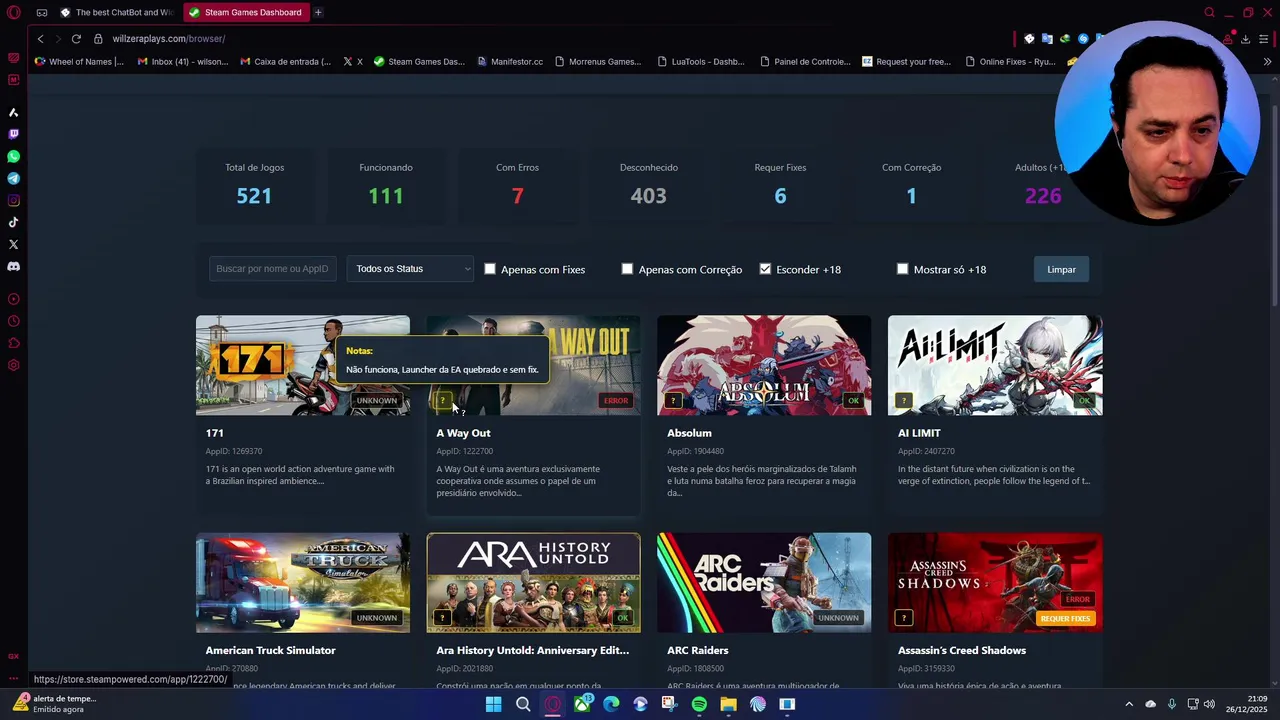Open the ARC Raiders cover thumbnail

click(x=764, y=583)
